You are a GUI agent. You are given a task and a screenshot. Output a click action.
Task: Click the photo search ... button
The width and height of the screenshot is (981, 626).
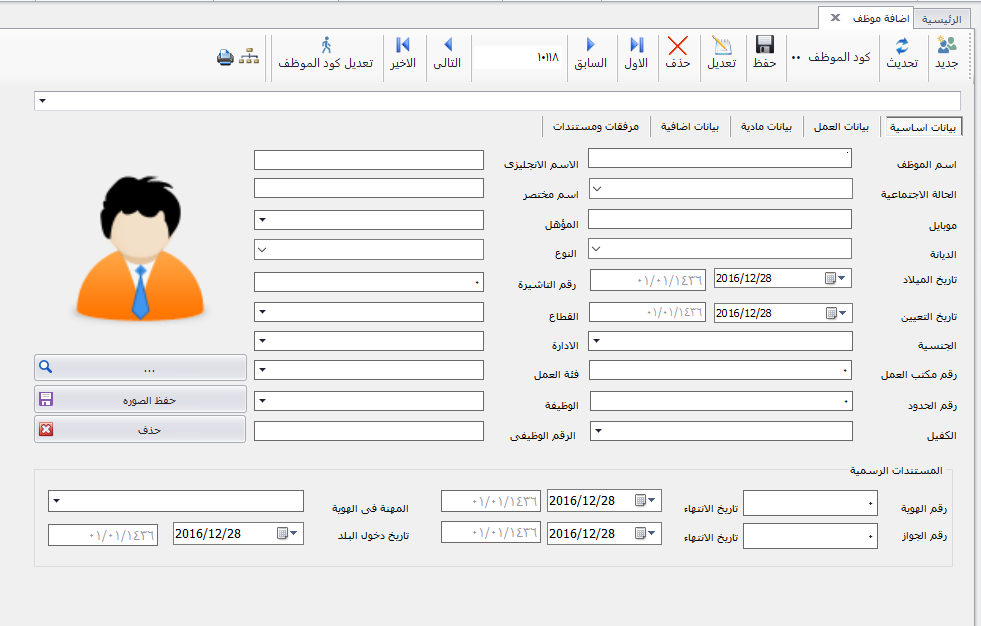coord(140,367)
